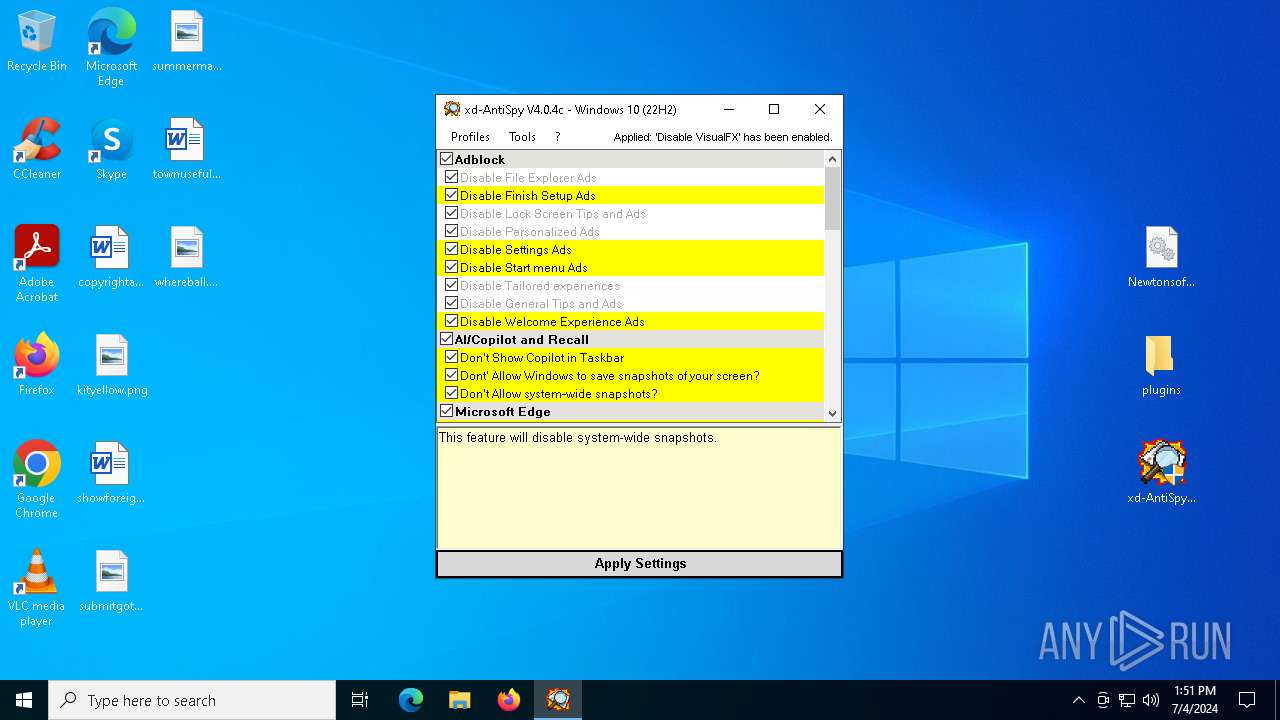Select the townuseful Word document
1280x720 pixels.
187,149
